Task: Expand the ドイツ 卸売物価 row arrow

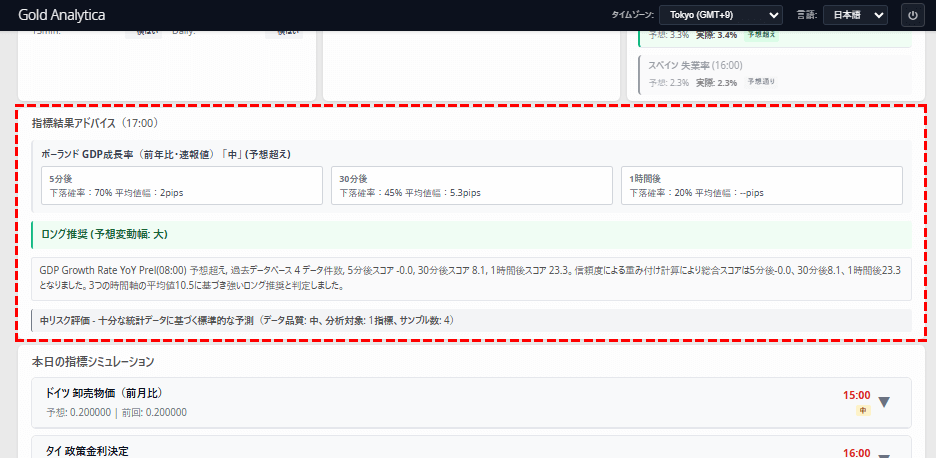Action: point(884,402)
